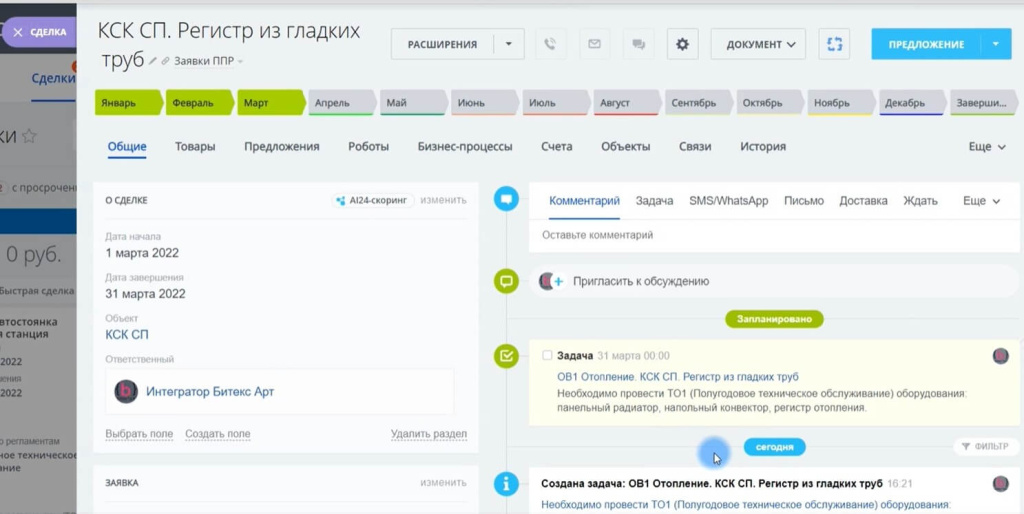Expand the Еще menu in main tabs
Image resolution: width=1024 pixels, height=514 pixels.
pos(986,147)
